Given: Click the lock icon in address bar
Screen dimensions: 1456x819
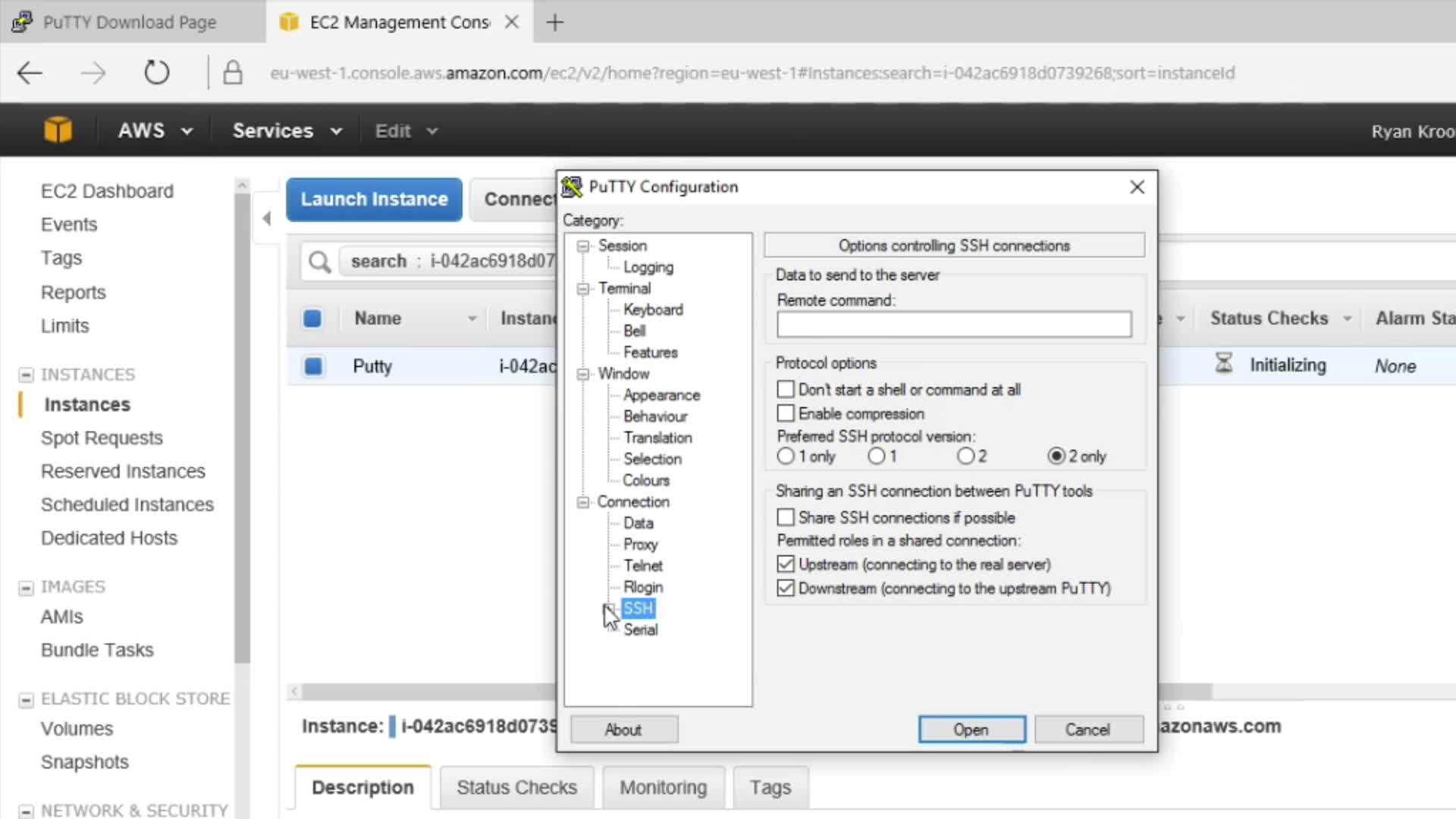Looking at the screenshot, I should (x=233, y=73).
